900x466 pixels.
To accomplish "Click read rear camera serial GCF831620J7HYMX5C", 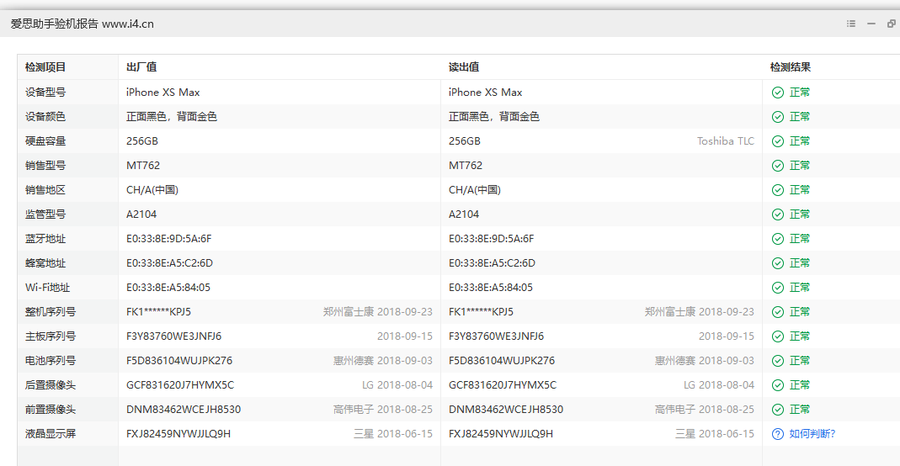I will click(502, 385).
